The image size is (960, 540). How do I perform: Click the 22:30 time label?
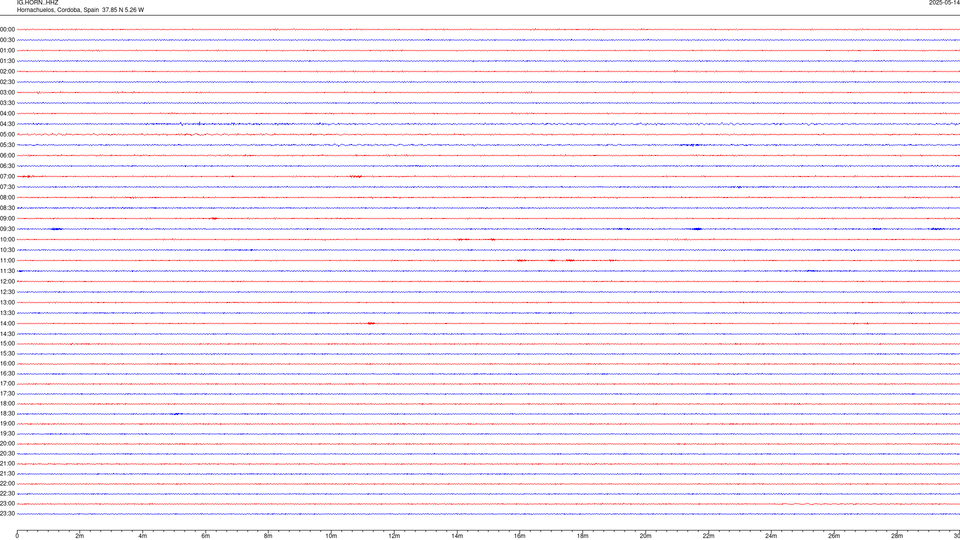(7, 493)
